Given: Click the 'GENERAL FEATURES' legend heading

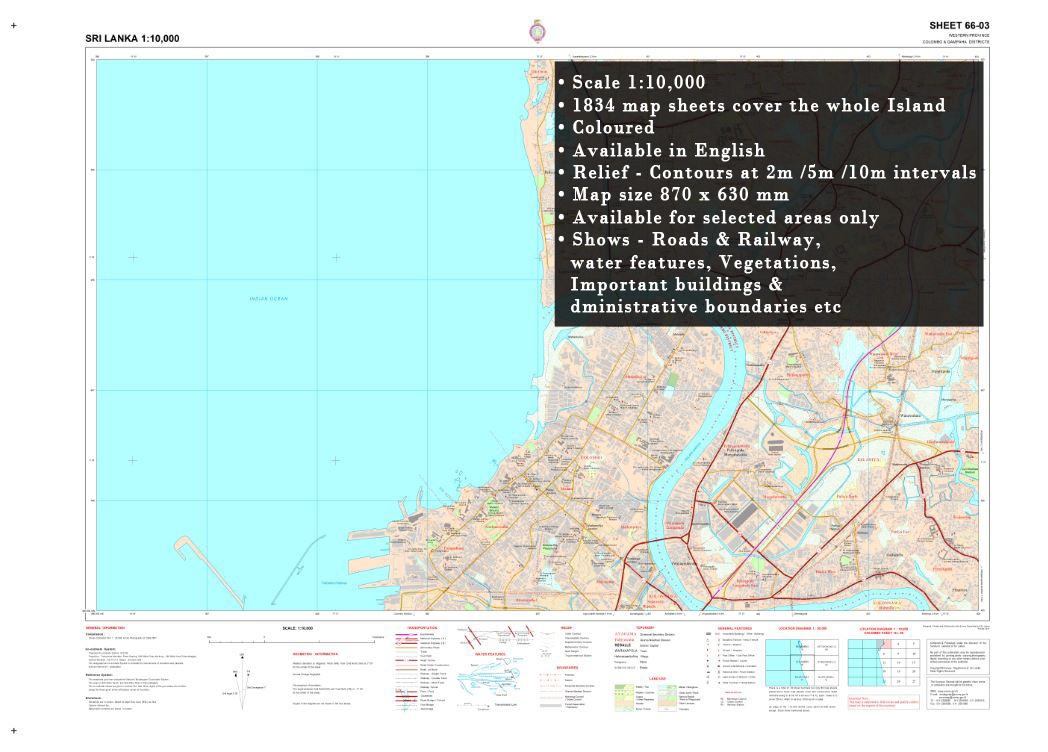Looking at the screenshot, I should click(x=735, y=628).
